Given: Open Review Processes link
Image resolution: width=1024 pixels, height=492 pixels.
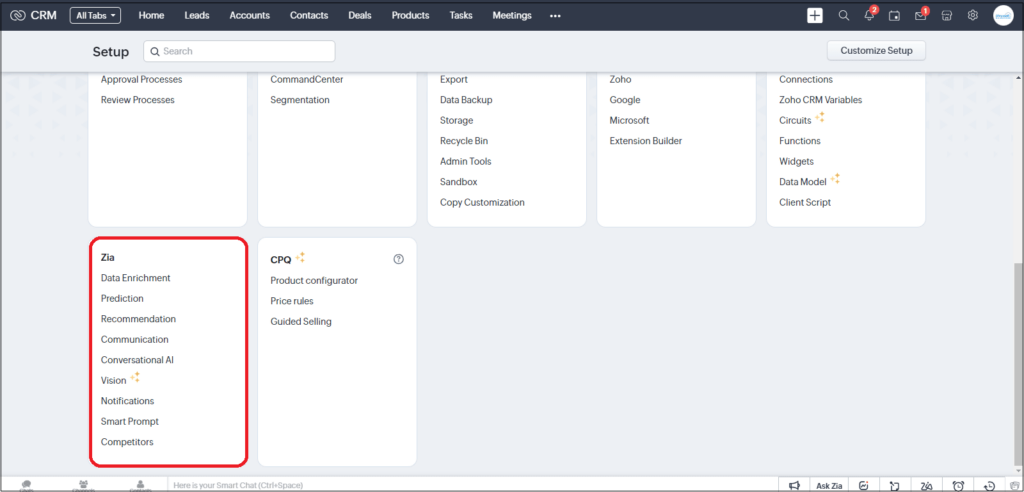Looking at the screenshot, I should click(x=138, y=100).
